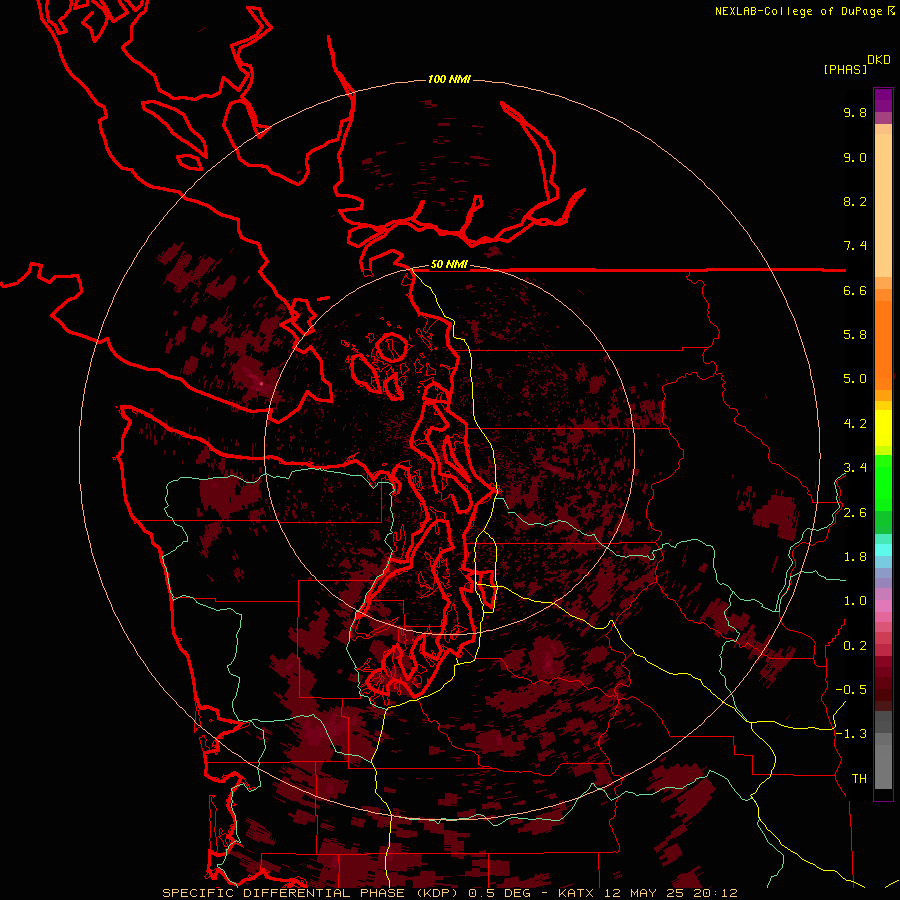Screen dimensions: 900x900
Task: Click the -1.3 legend value
Action: click(851, 734)
